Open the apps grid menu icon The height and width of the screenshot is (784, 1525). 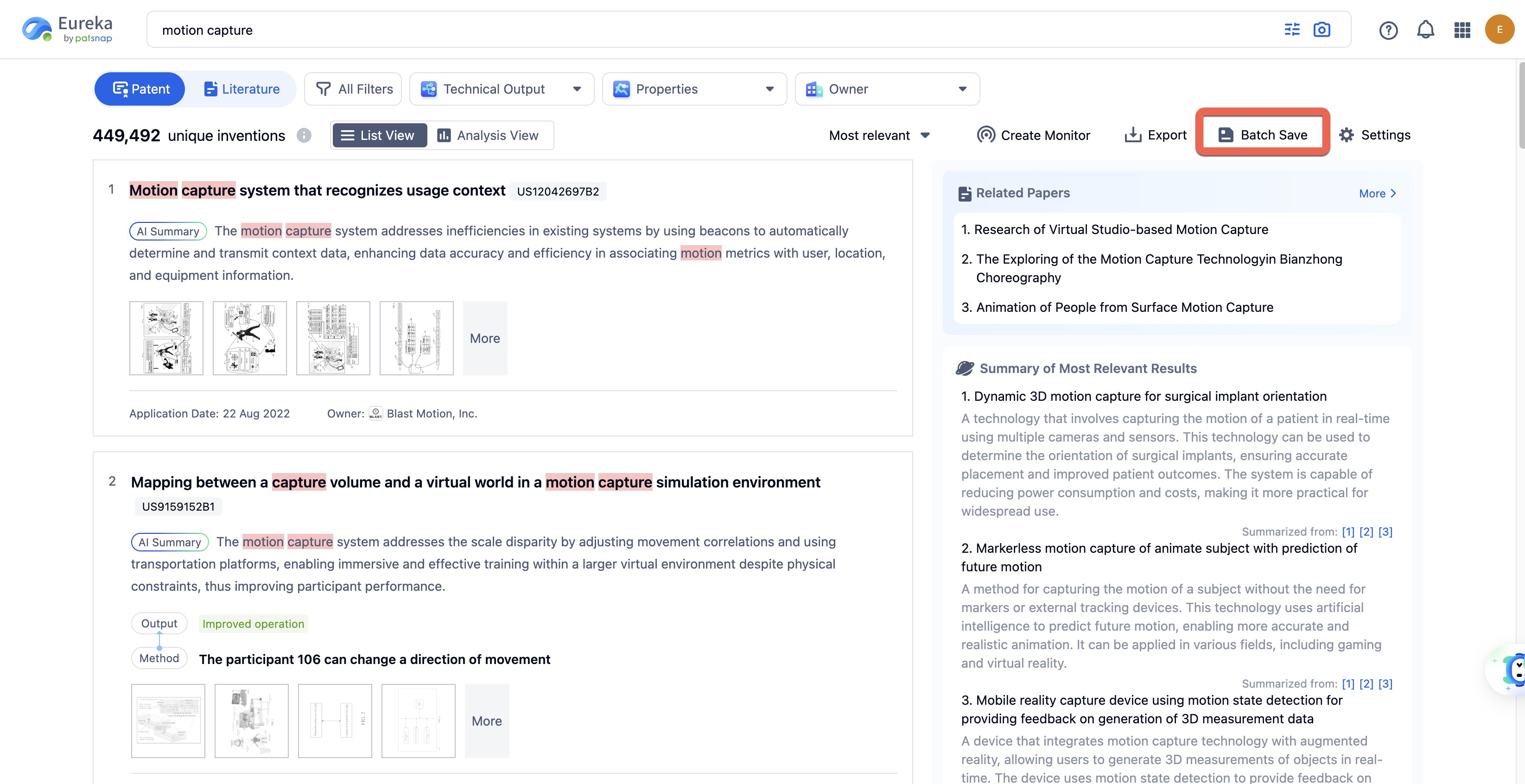click(x=1461, y=30)
